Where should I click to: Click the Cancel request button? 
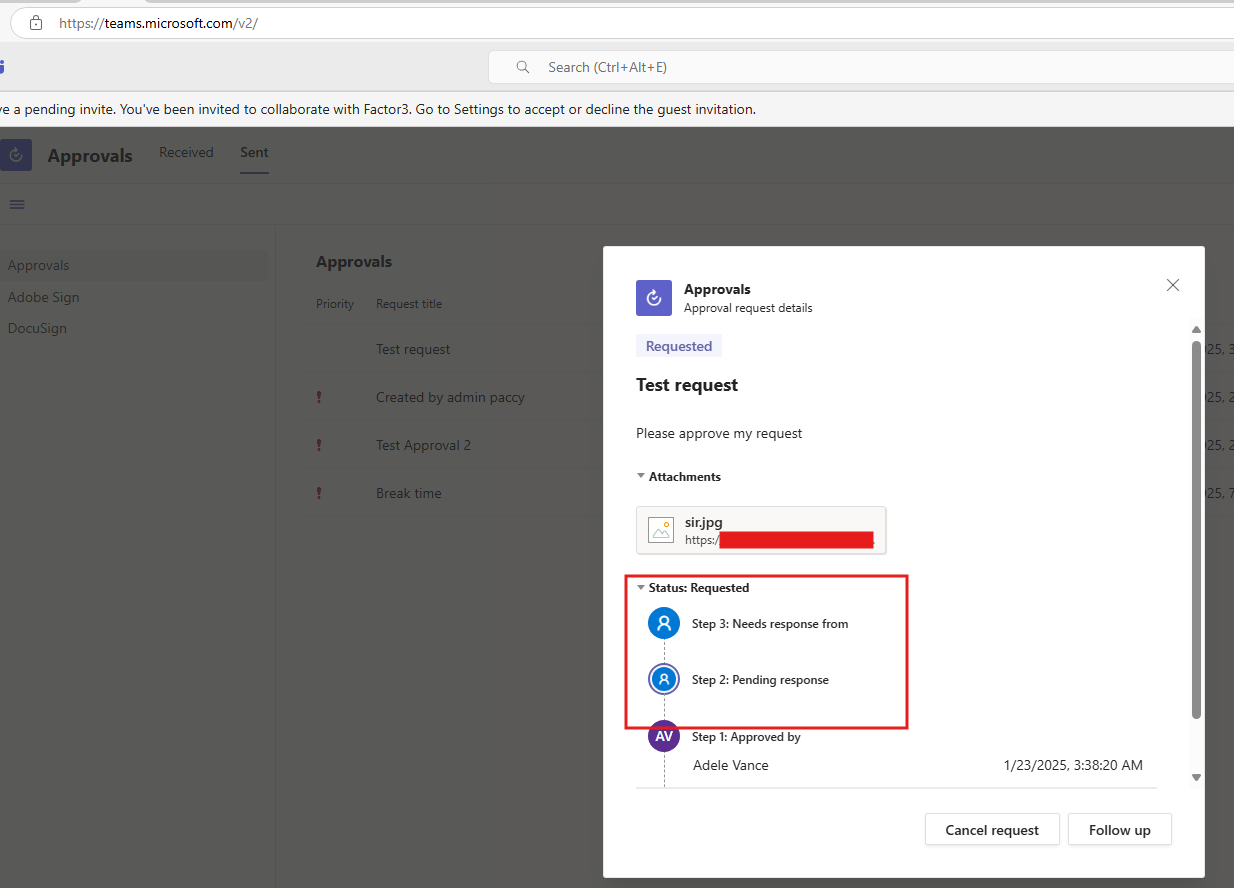click(992, 830)
